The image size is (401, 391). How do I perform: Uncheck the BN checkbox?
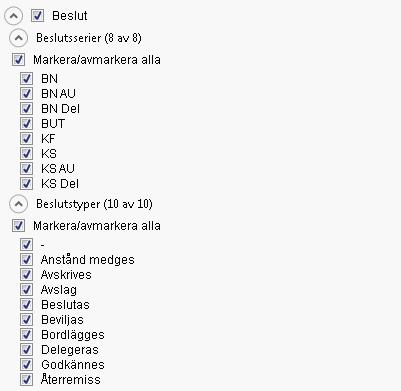(x=26, y=79)
